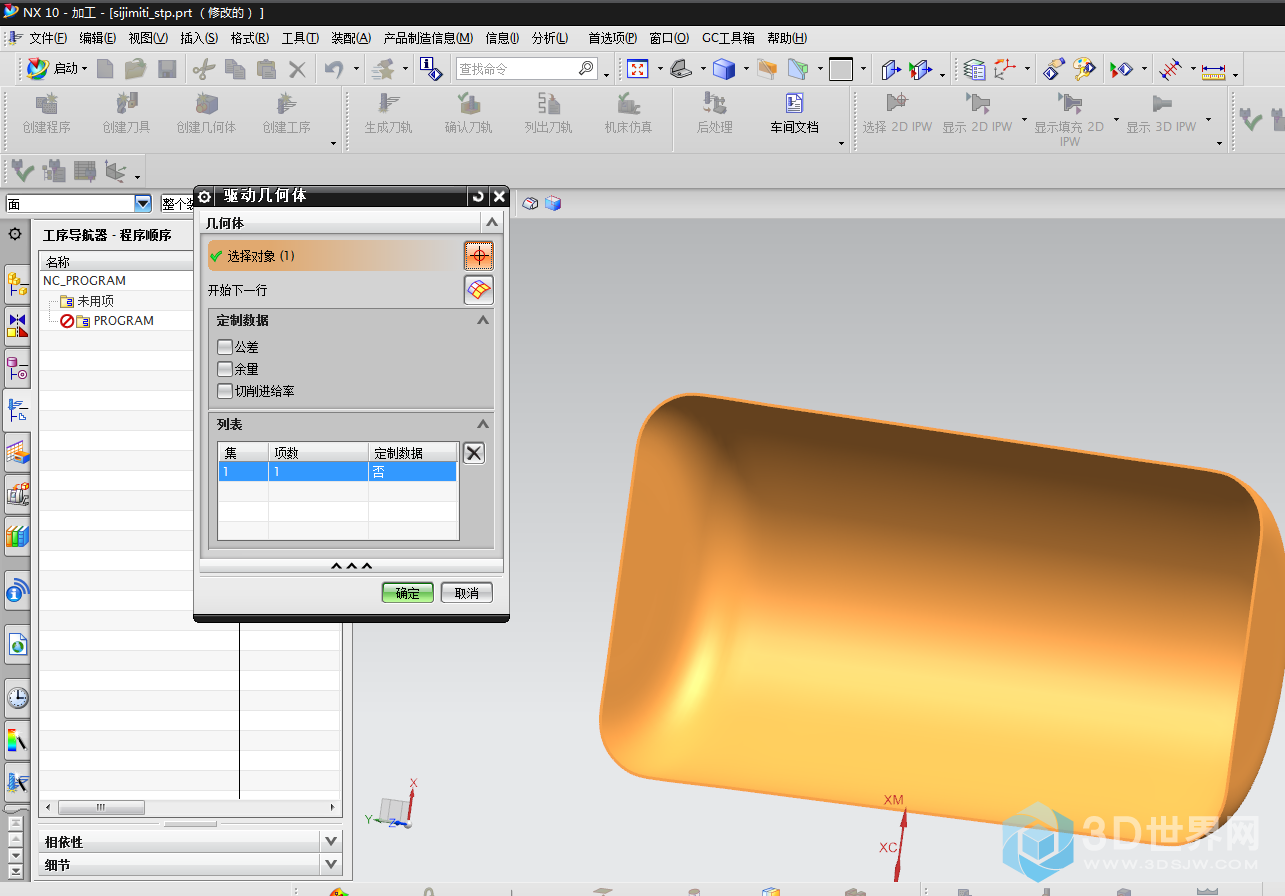
Task: Open the 视图(V) menu
Action: (x=148, y=38)
